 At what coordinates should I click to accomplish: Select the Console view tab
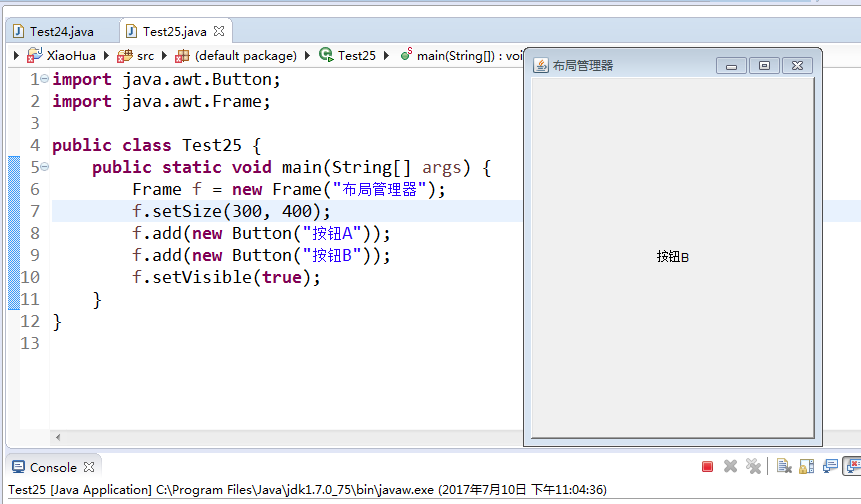point(53,467)
